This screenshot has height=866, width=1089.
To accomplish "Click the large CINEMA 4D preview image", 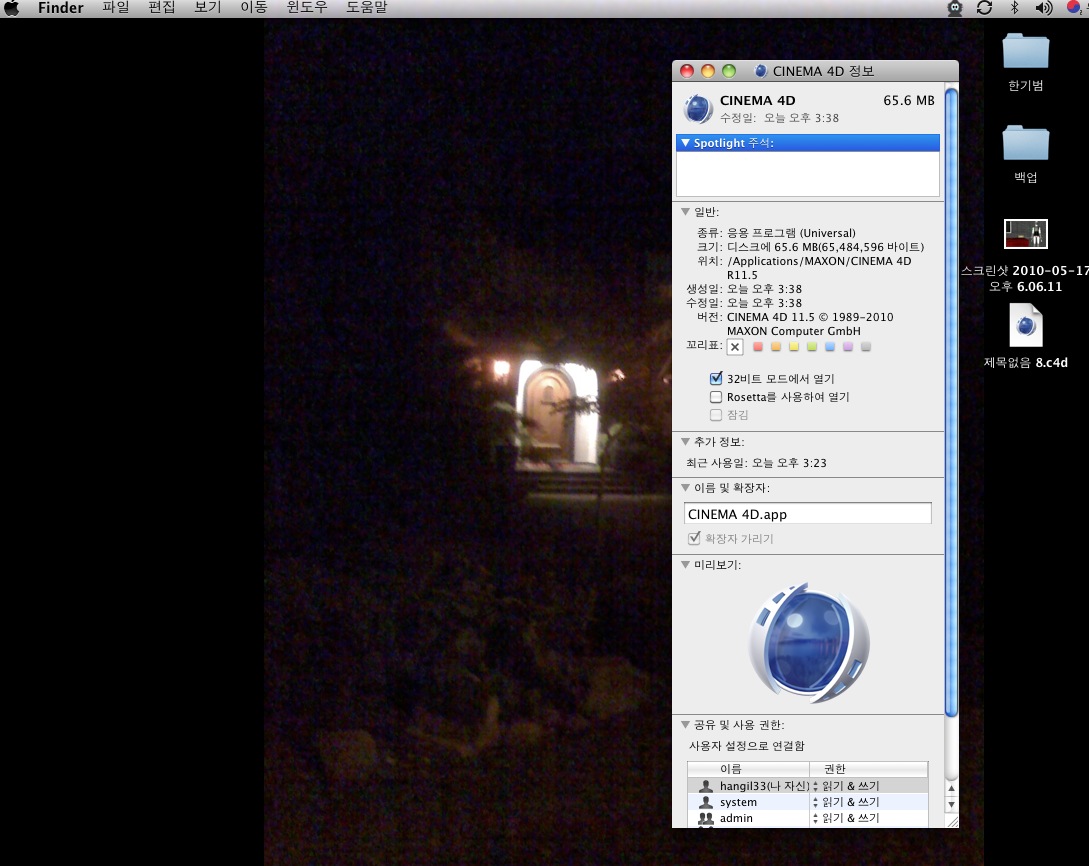I will point(809,642).
